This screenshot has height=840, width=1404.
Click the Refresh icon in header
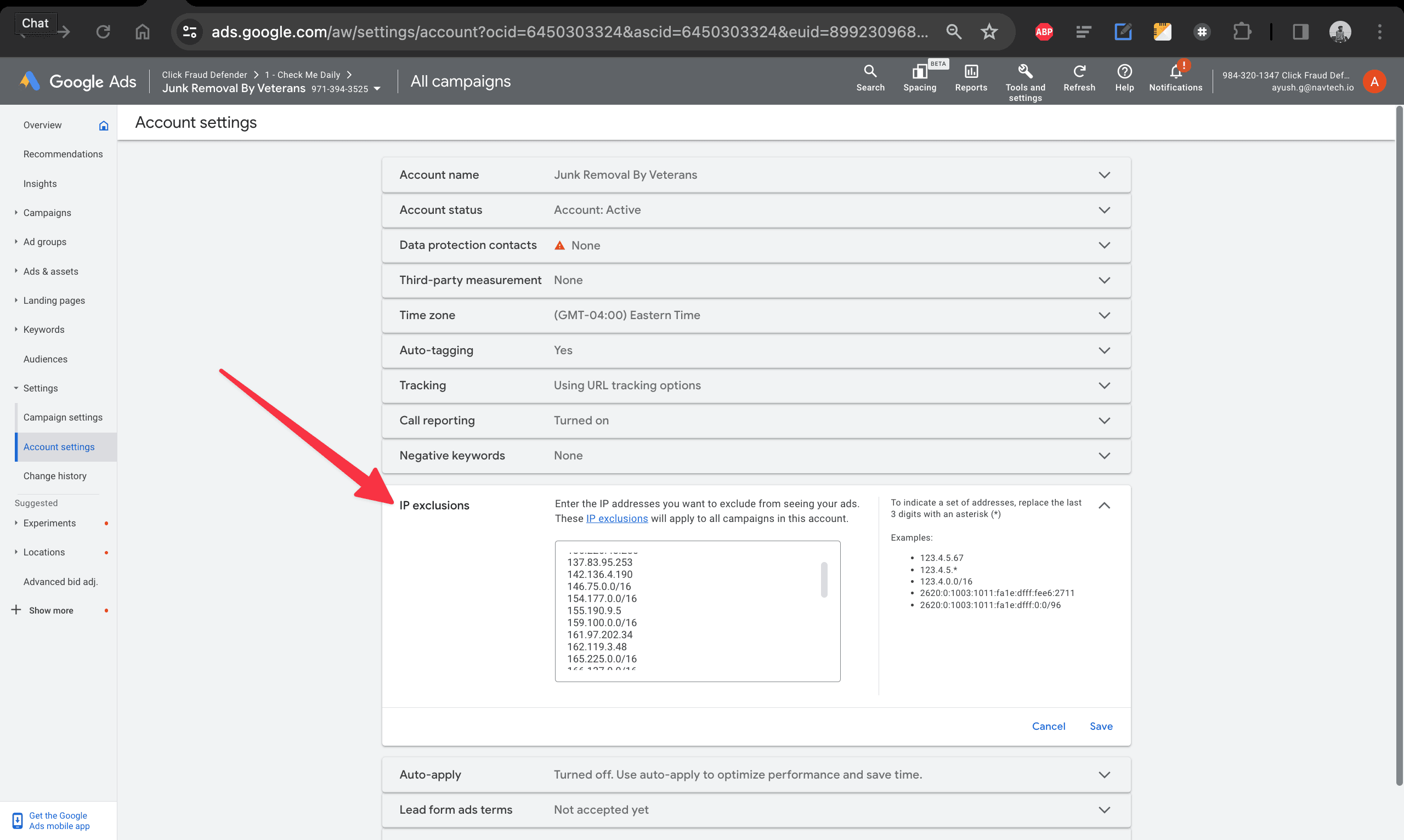click(1078, 72)
